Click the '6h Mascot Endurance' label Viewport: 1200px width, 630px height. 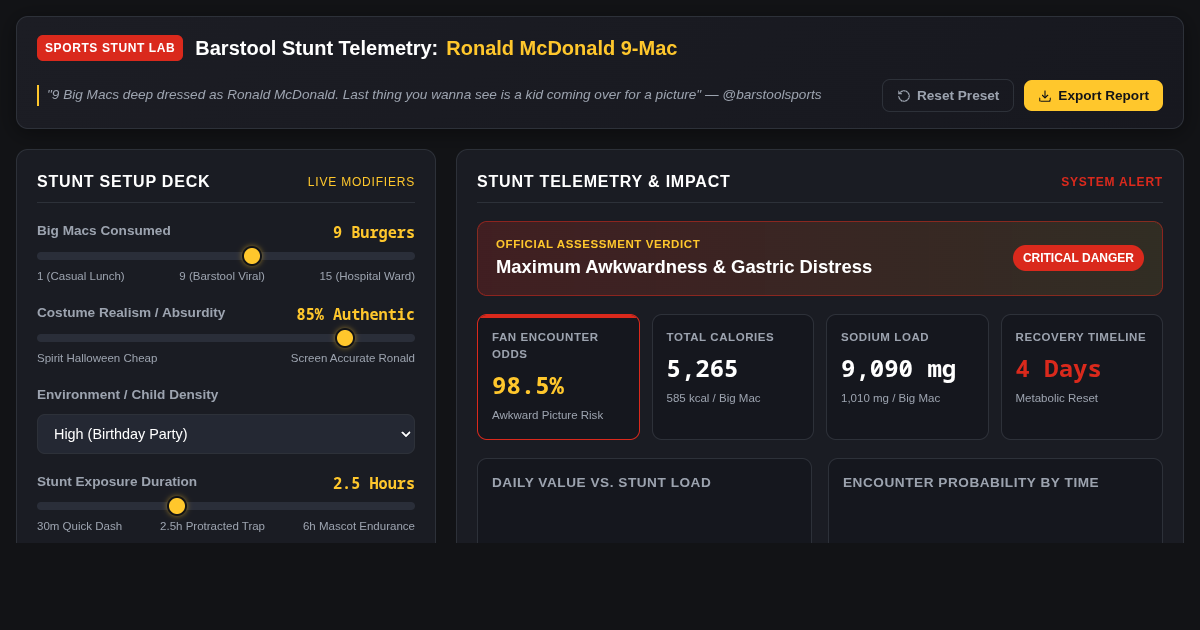click(x=359, y=526)
